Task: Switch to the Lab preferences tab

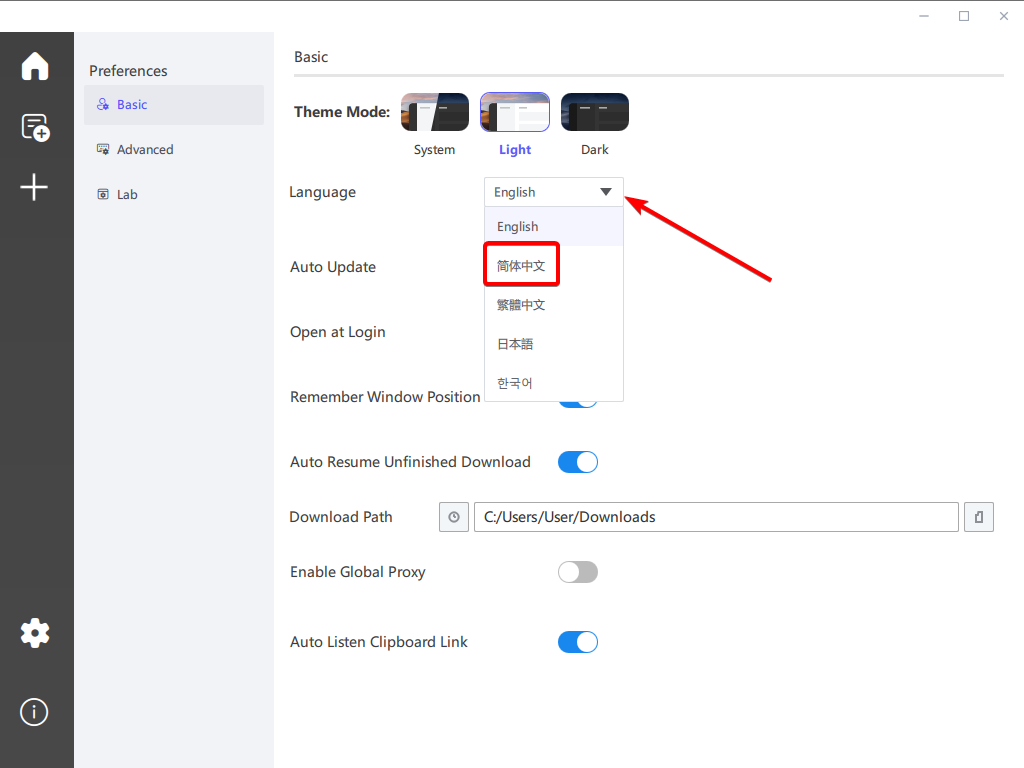Action: tap(127, 195)
